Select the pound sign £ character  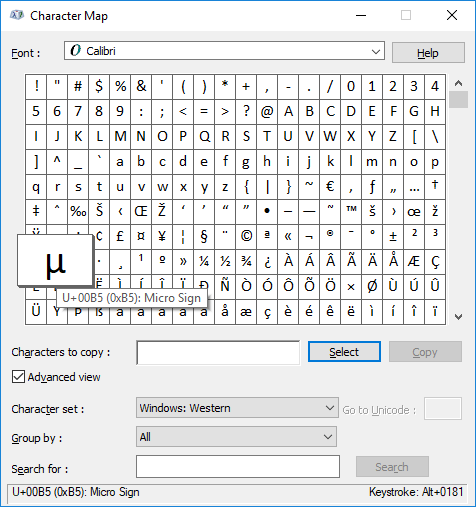click(x=120, y=236)
